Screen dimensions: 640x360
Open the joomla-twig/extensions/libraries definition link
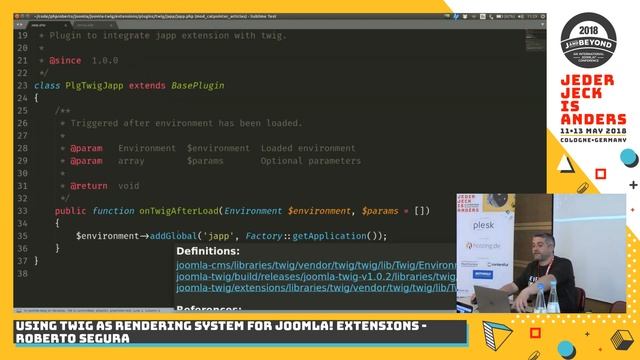pos(316,288)
